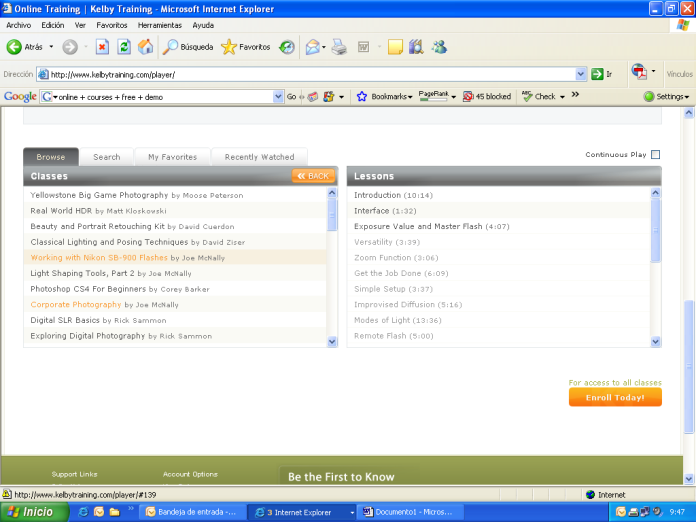This screenshot has height=522, width=696.
Task: Expand the address bar dropdown
Action: click(581, 74)
